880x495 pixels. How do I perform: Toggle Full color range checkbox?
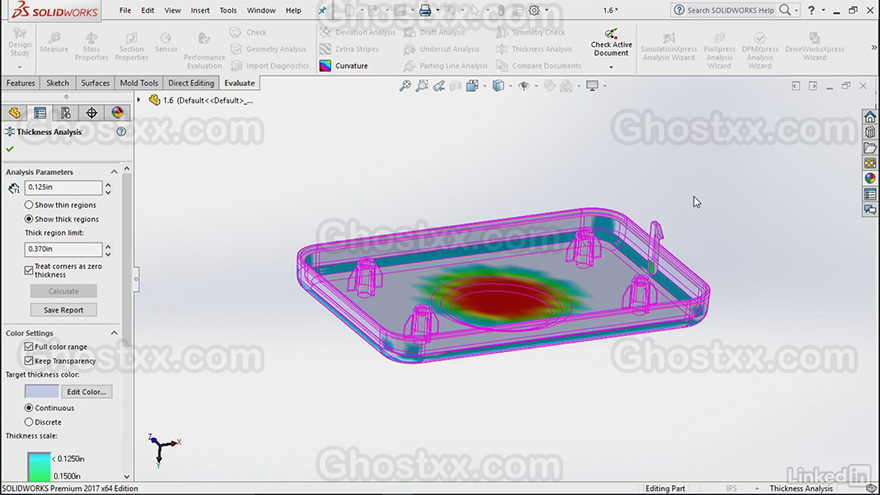29,347
